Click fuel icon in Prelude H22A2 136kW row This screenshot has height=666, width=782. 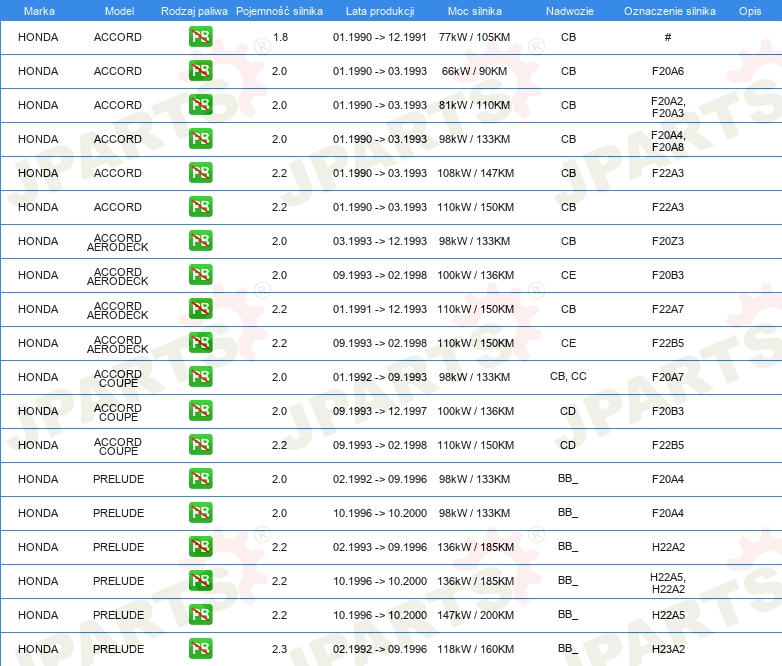click(x=200, y=547)
